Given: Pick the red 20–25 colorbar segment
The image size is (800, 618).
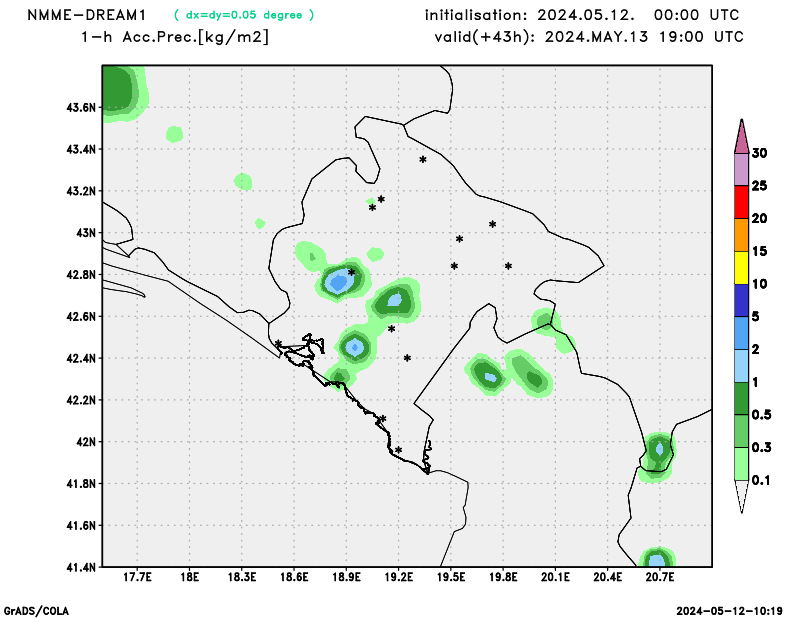Looking at the screenshot, I should click(741, 202).
